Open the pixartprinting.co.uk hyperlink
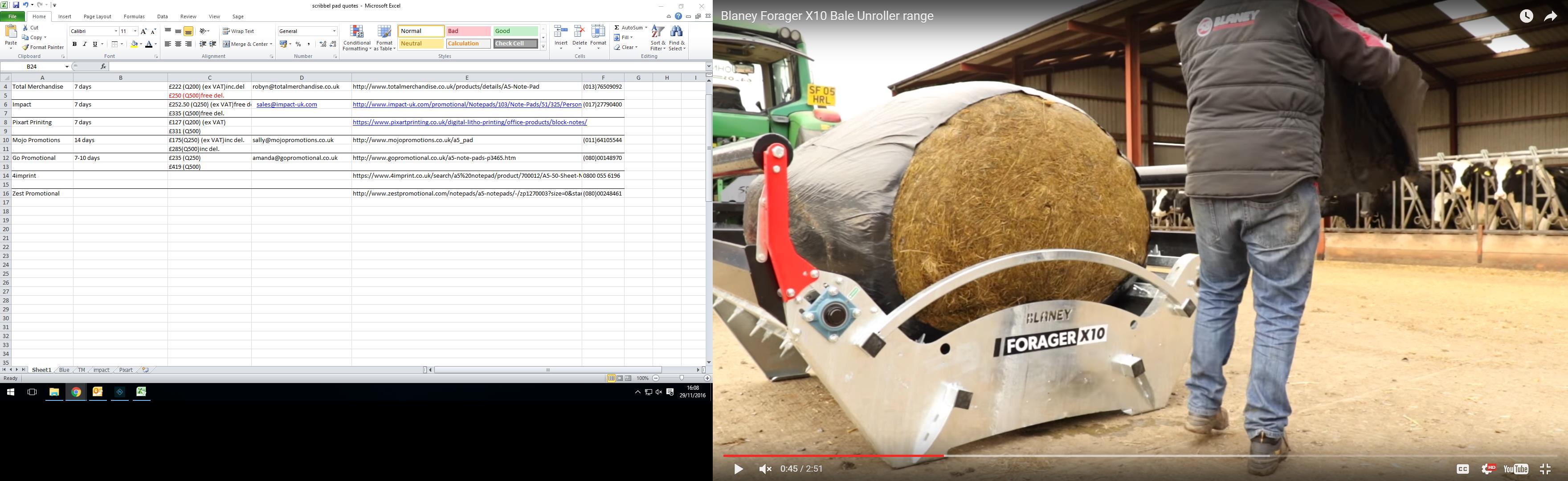1568x481 pixels. coord(470,122)
